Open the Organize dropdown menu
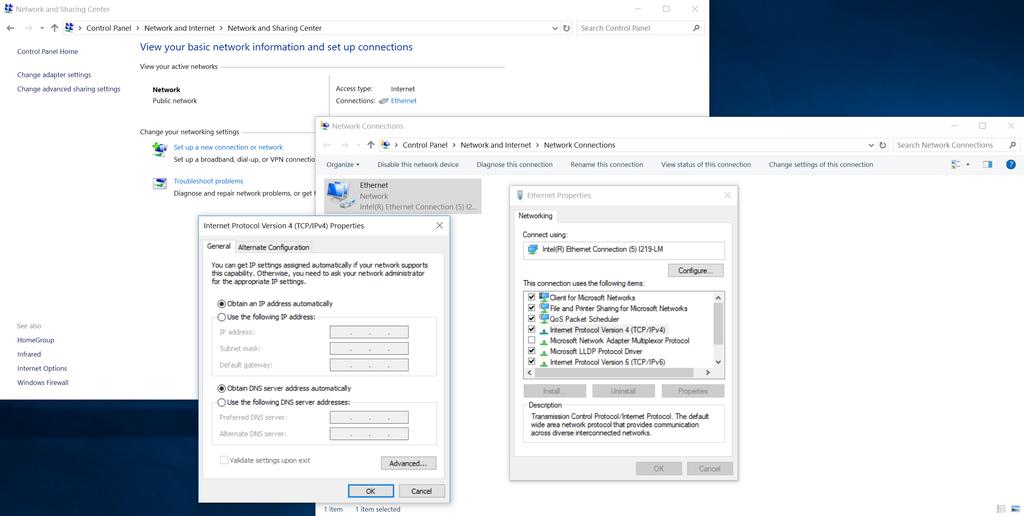The width and height of the screenshot is (1024, 516). coord(343,165)
